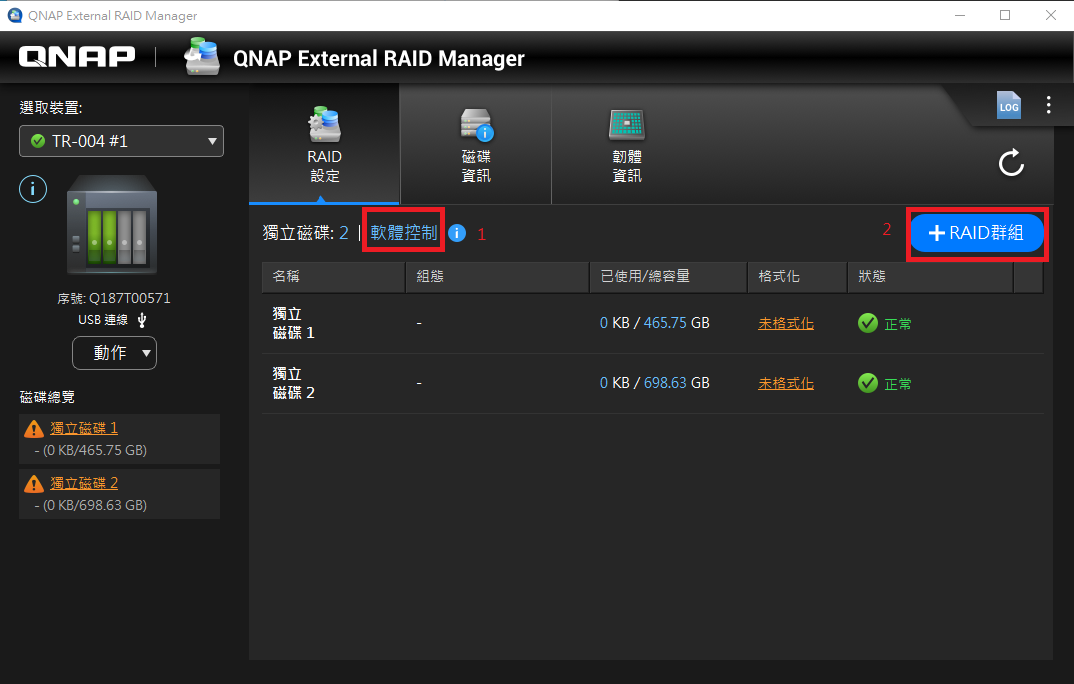Open the three-dot overflow menu
Screen dimensions: 1074x684
pyautogui.click(x=1048, y=104)
